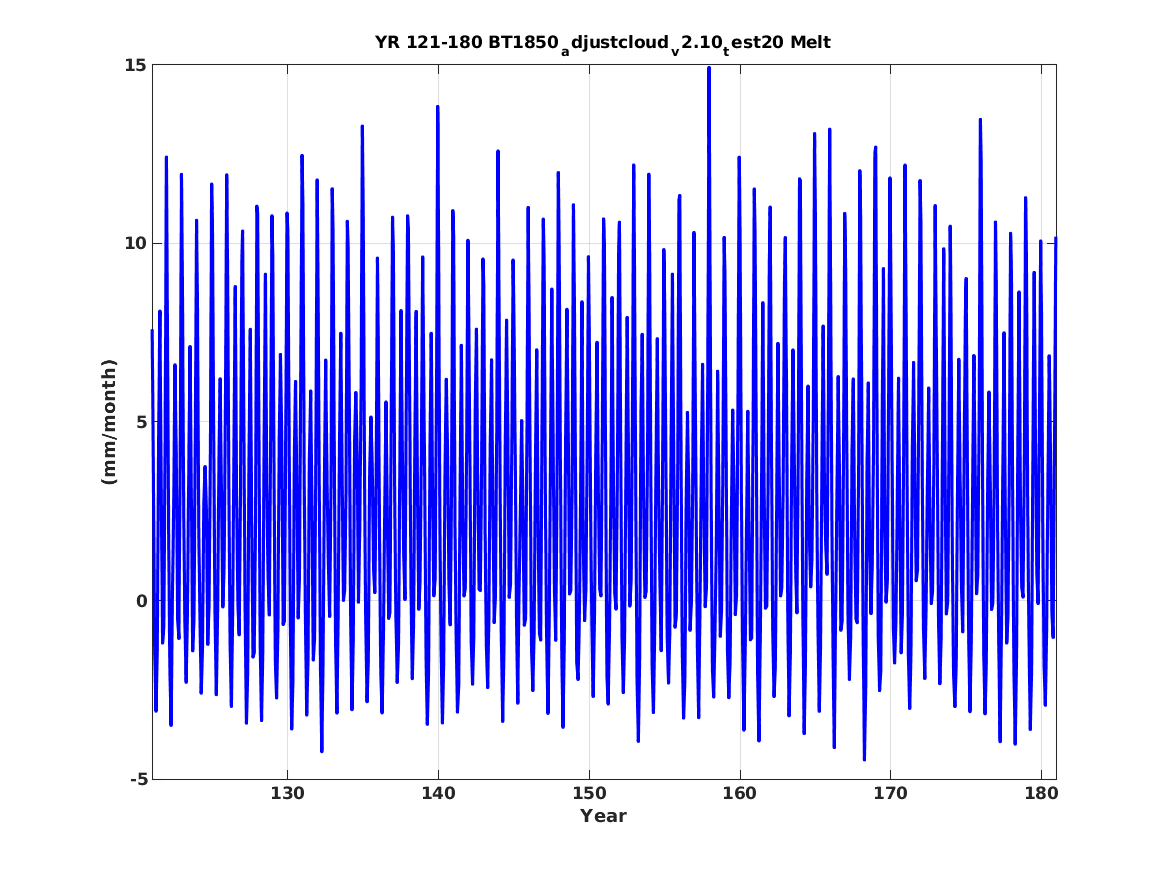Select the melt peak at year 140

tap(438, 108)
